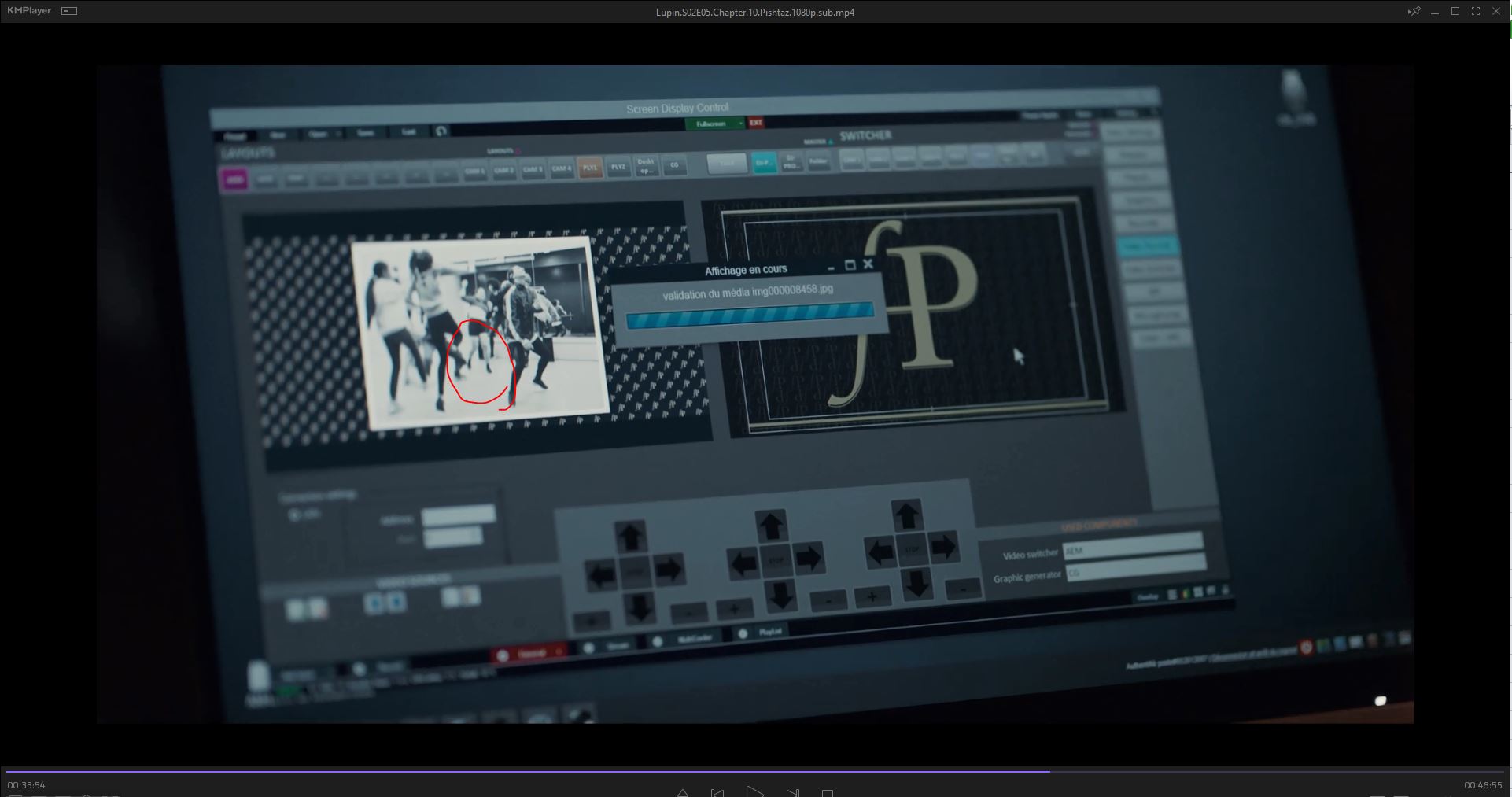Stop the video playback
This screenshot has height=797, width=1512.
(x=828, y=793)
